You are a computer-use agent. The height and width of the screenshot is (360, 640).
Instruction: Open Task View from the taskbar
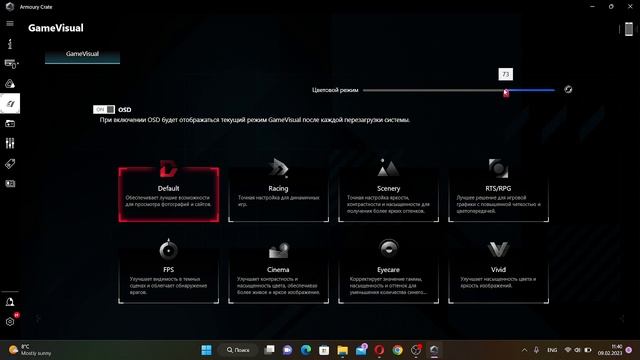(269, 350)
